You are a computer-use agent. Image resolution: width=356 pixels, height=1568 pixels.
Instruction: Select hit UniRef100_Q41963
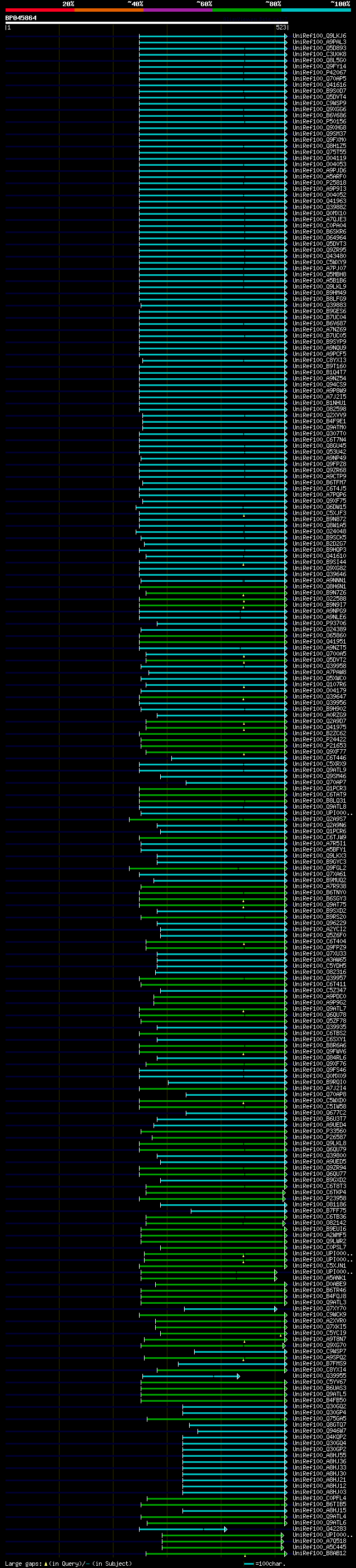[319, 201]
